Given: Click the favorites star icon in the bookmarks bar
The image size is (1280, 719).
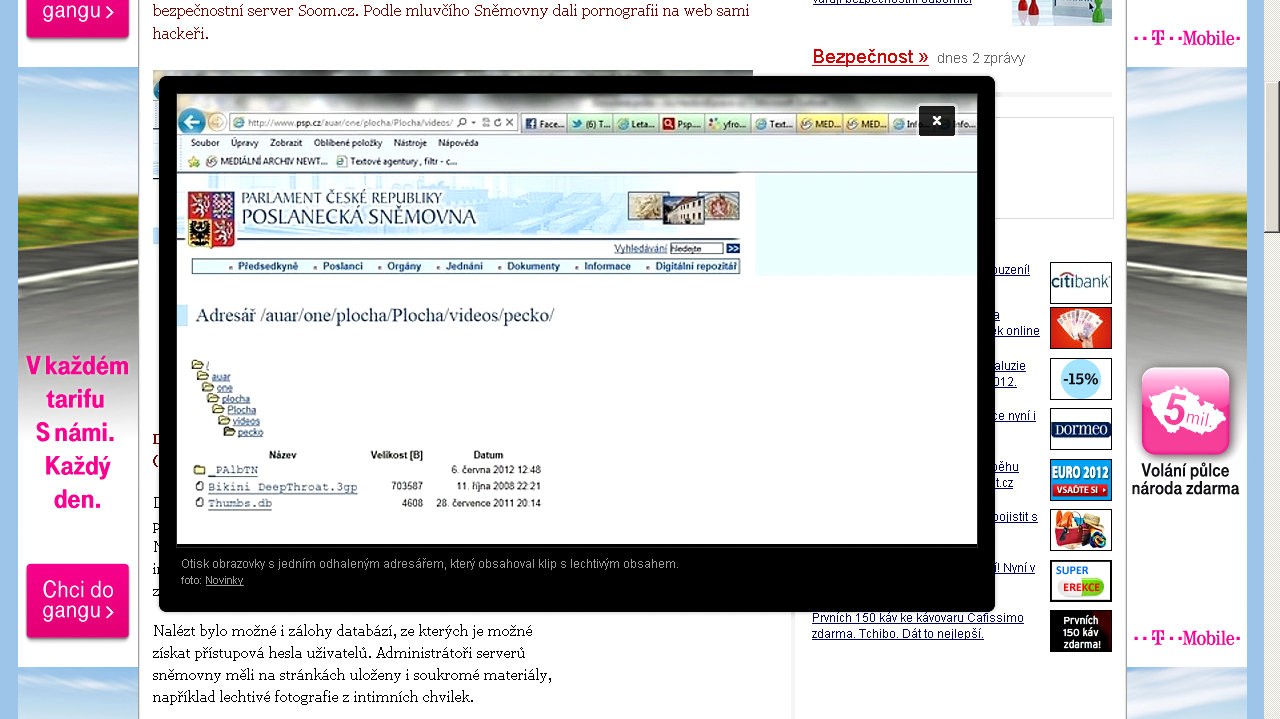Looking at the screenshot, I should click(194, 161).
